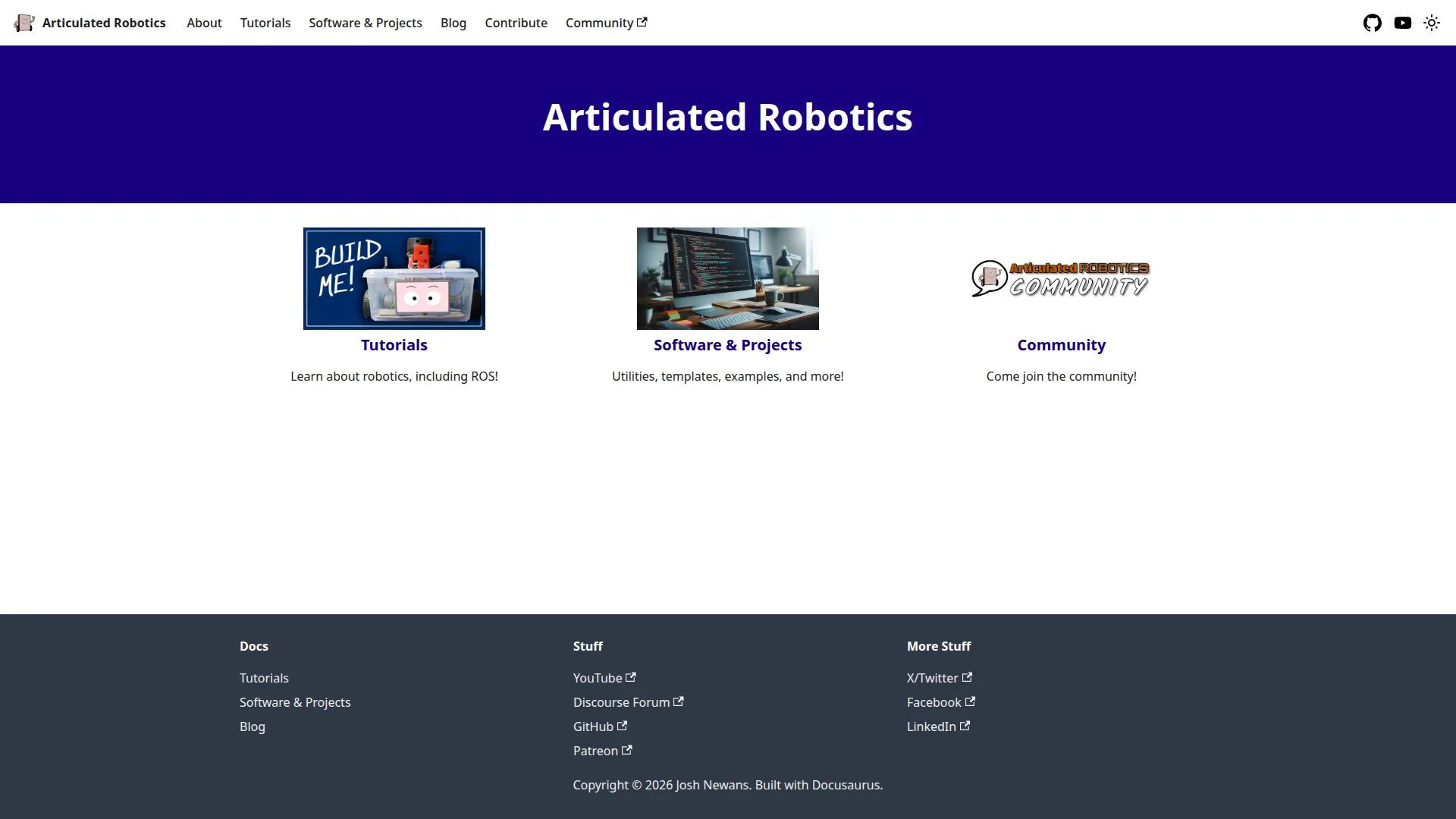Click the "Learn about robotics, including ROS!" text

[394, 376]
